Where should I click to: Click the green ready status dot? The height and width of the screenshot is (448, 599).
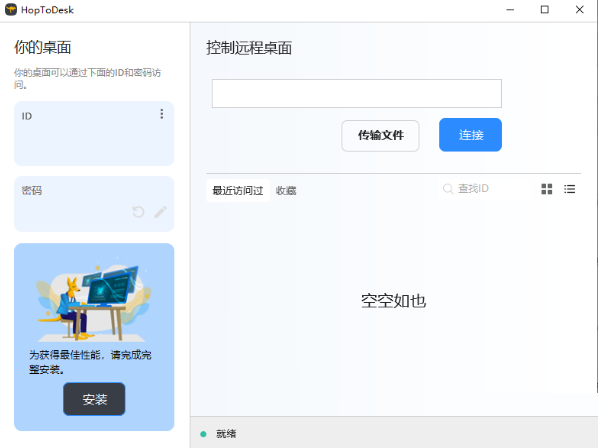pyautogui.click(x=203, y=434)
